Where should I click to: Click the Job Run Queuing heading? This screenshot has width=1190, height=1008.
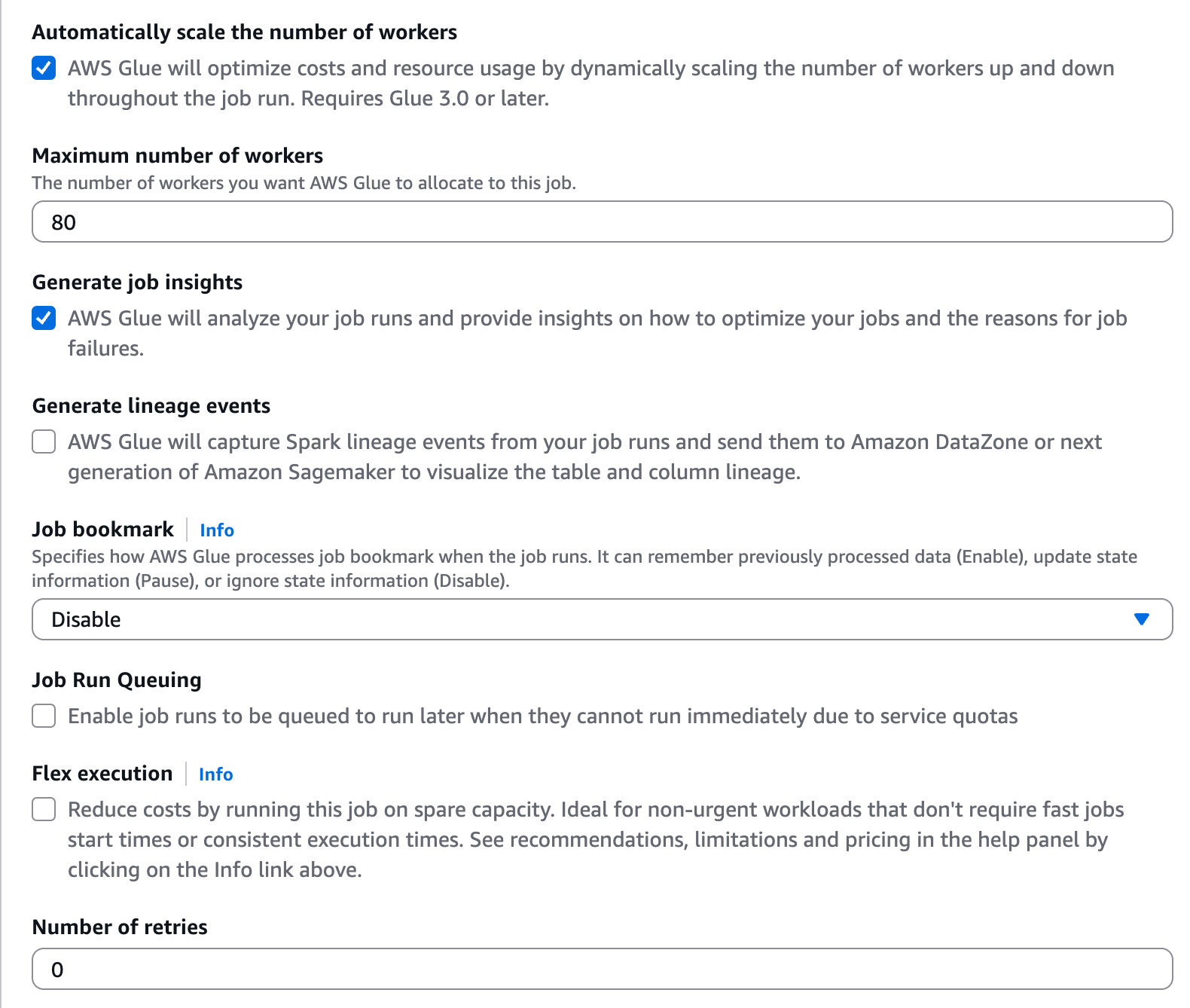pyautogui.click(x=117, y=680)
